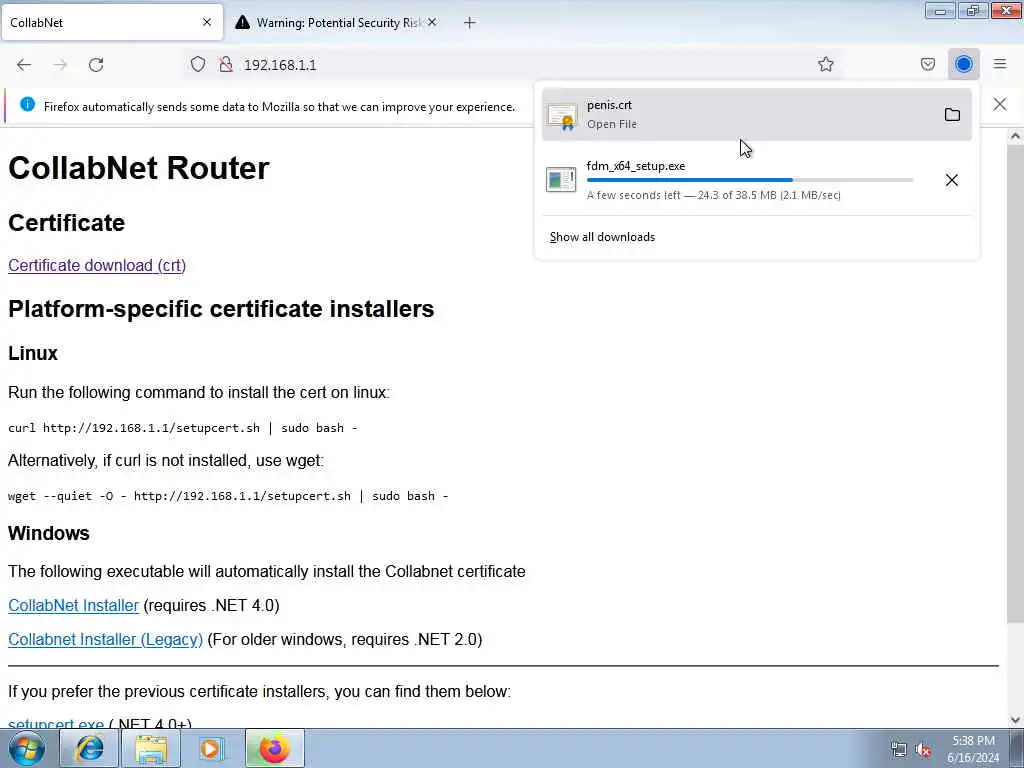Open the Collabnet Installer (Legacy) link
The height and width of the screenshot is (768, 1024).
(x=105, y=639)
